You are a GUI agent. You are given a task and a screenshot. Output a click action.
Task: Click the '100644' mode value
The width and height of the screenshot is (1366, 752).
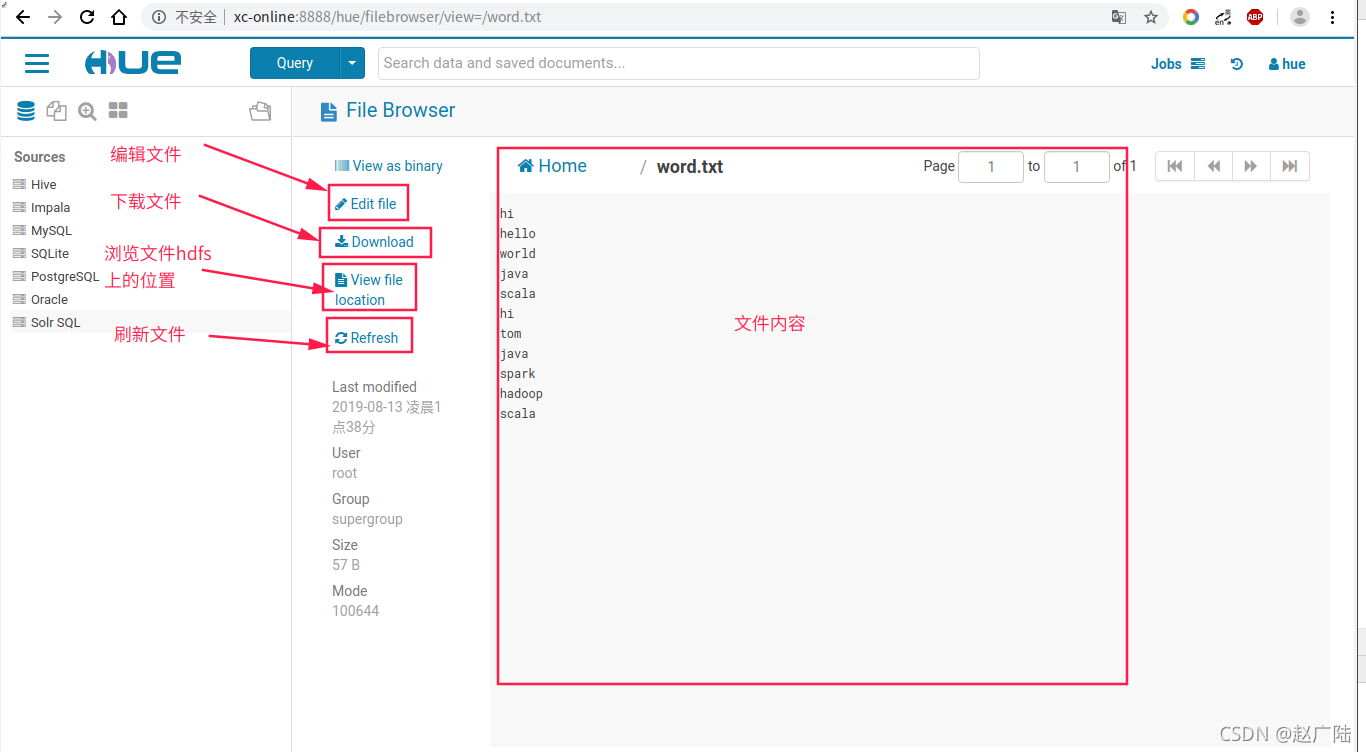click(x=355, y=611)
